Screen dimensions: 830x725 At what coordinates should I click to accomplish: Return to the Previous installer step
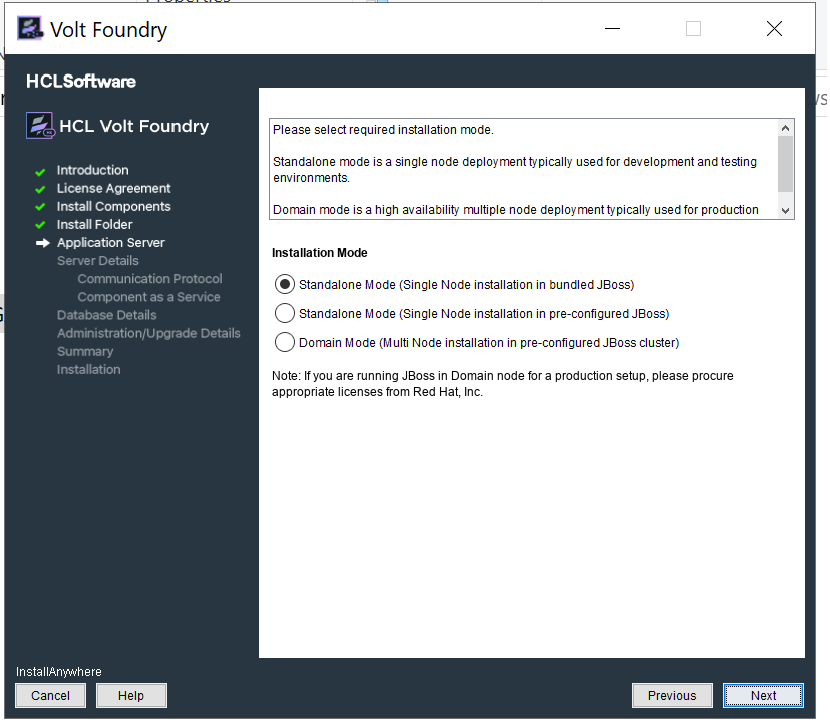tap(672, 695)
